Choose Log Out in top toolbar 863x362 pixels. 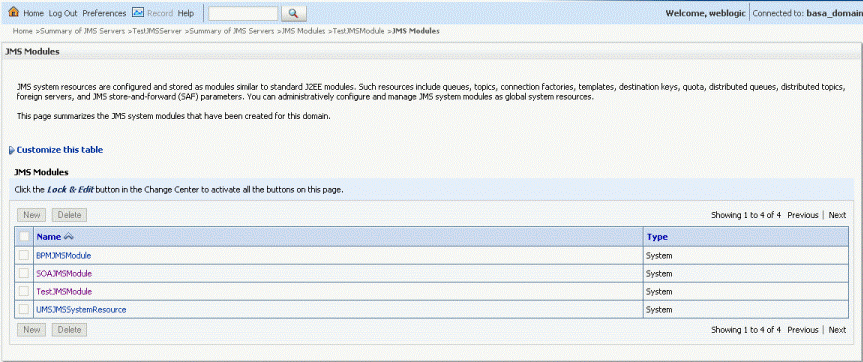[x=63, y=13]
